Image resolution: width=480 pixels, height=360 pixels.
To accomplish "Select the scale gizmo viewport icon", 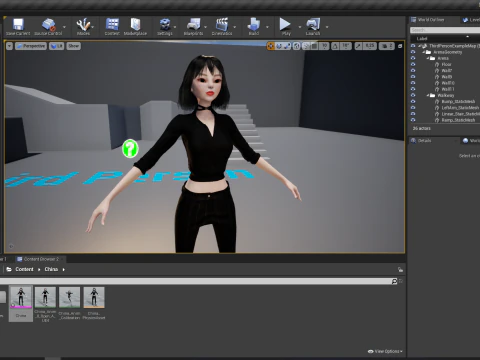I will click(287, 46).
